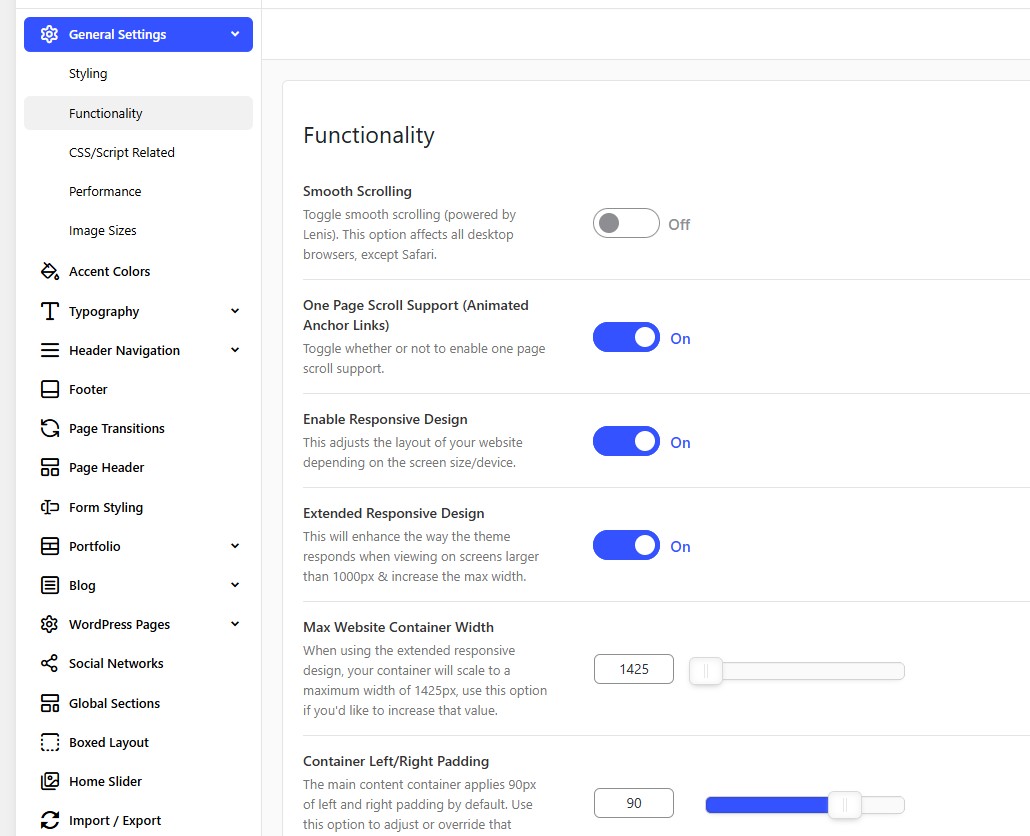Click the Boxed Layout dashed square icon
This screenshot has height=836, width=1030.
pyautogui.click(x=49, y=742)
